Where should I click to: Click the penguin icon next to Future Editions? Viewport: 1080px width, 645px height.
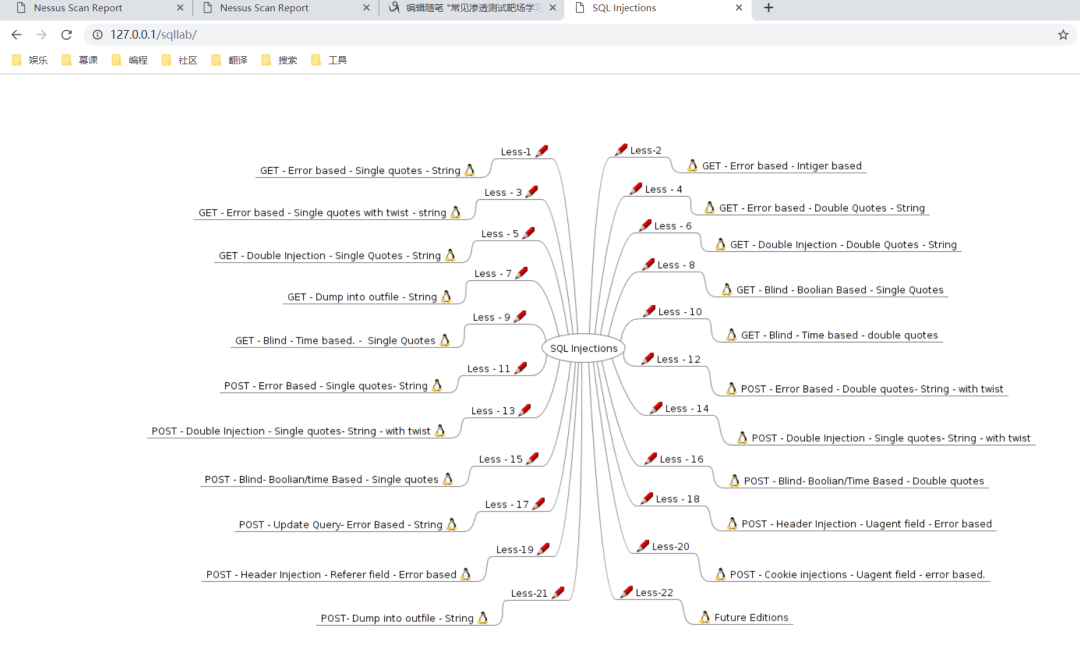[x=705, y=617]
